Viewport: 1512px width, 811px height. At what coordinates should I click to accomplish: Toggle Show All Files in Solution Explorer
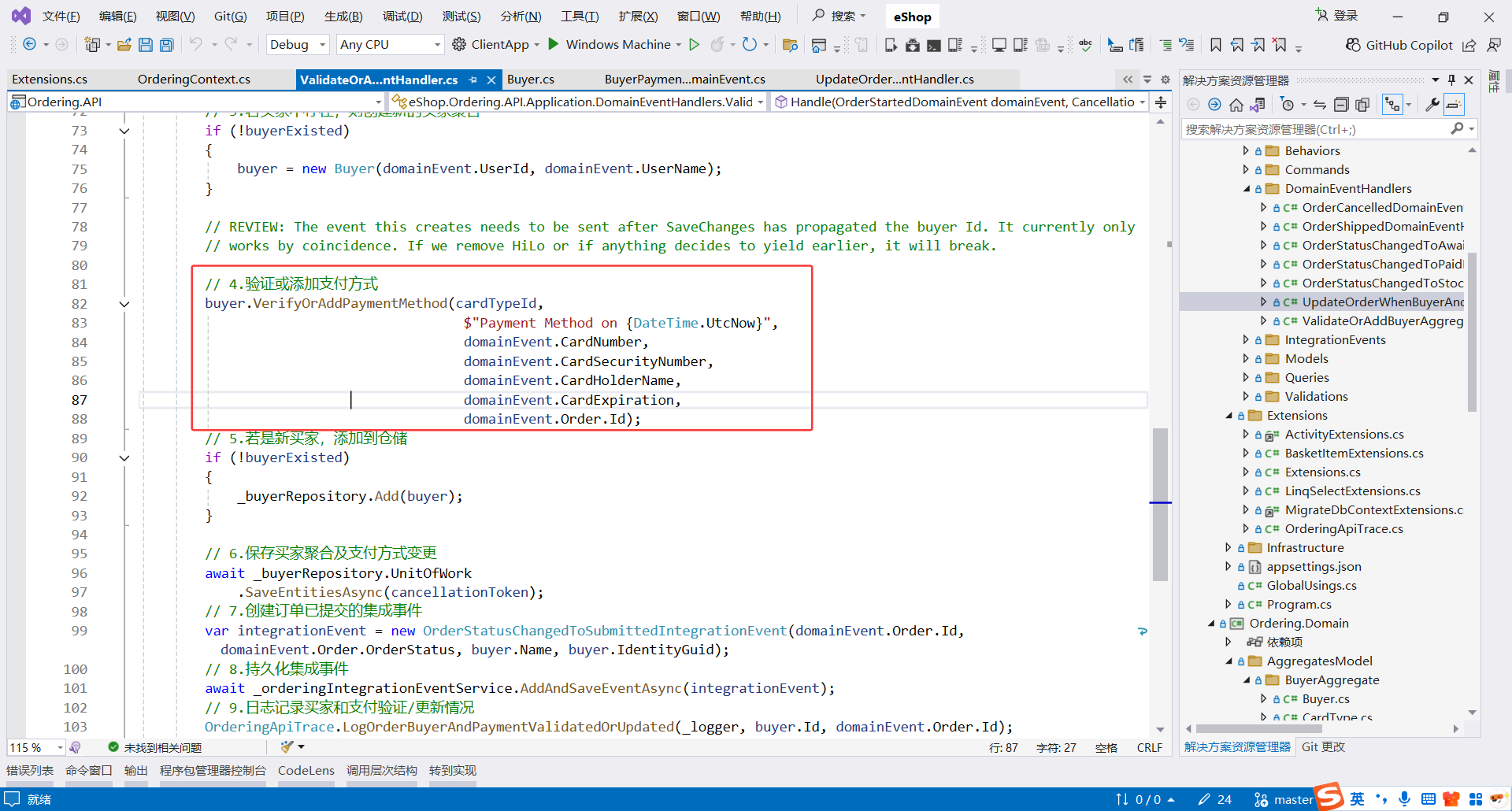1362,104
